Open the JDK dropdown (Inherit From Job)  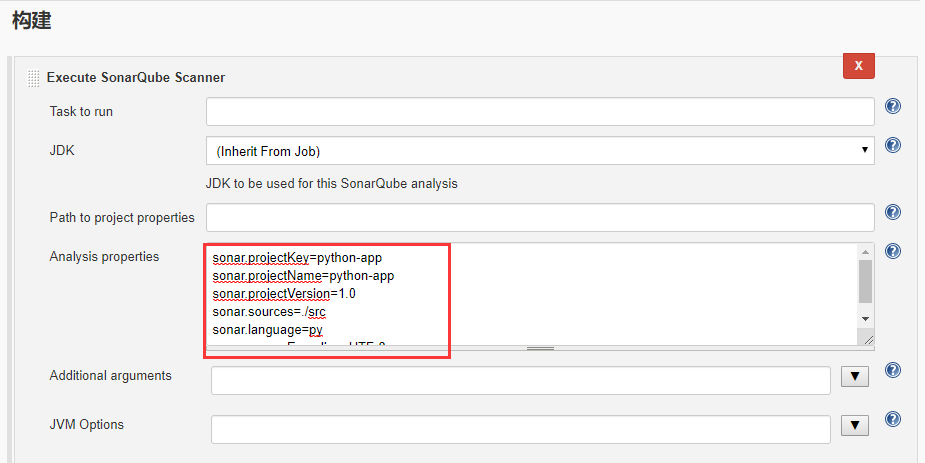(x=540, y=151)
